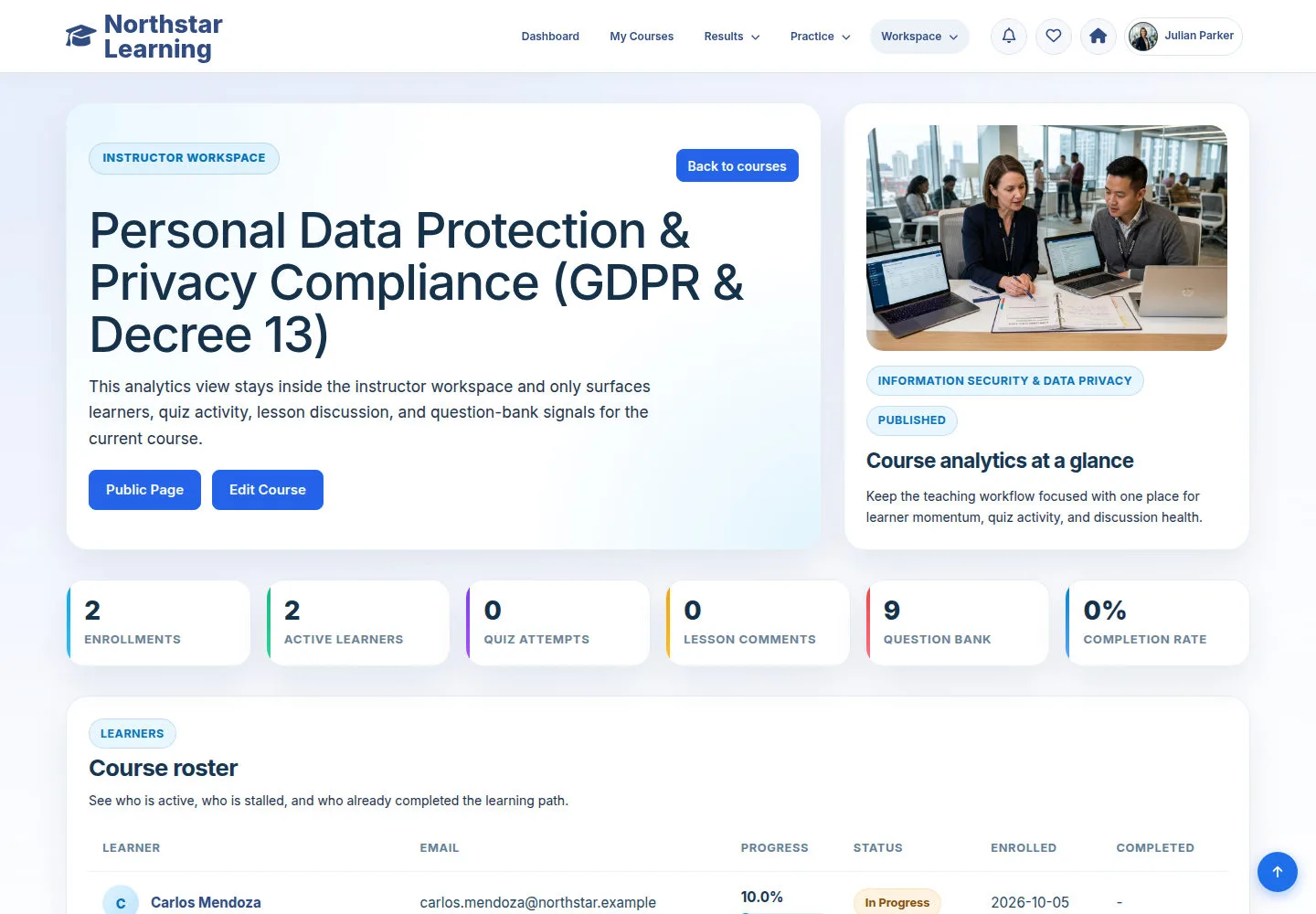Image resolution: width=1316 pixels, height=914 pixels.
Task: Select the Active Learners stat card
Action: (358, 622)
